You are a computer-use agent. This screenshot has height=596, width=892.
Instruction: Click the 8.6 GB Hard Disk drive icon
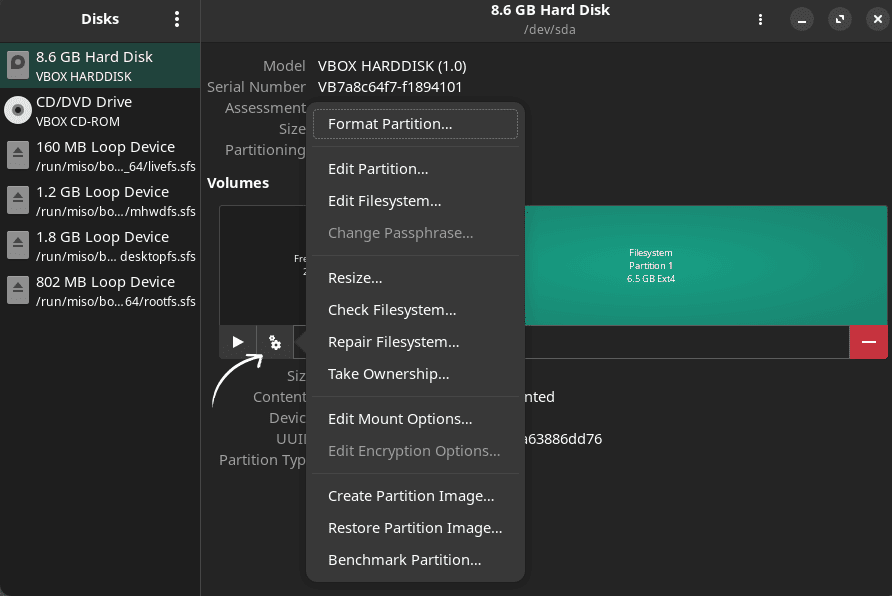tap(16, 65)
